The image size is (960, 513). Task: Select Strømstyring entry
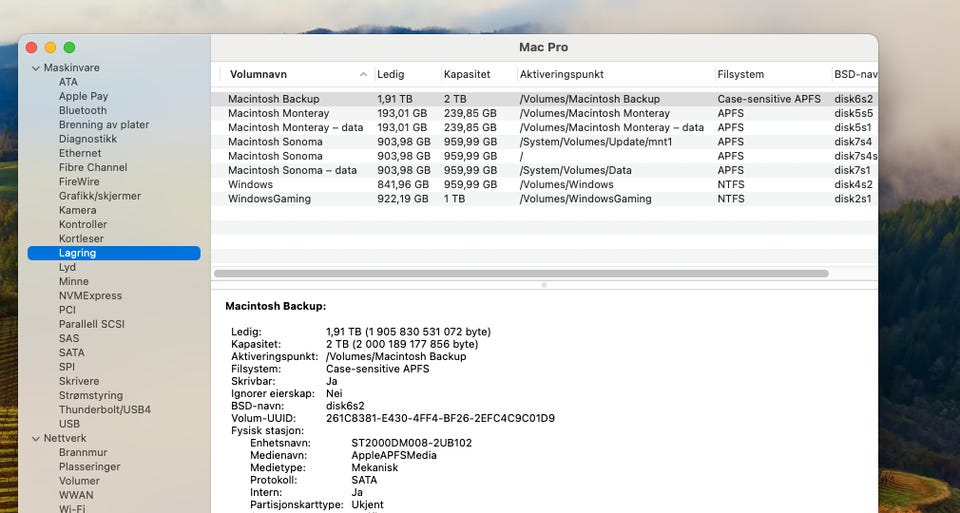tap(91, 395)
